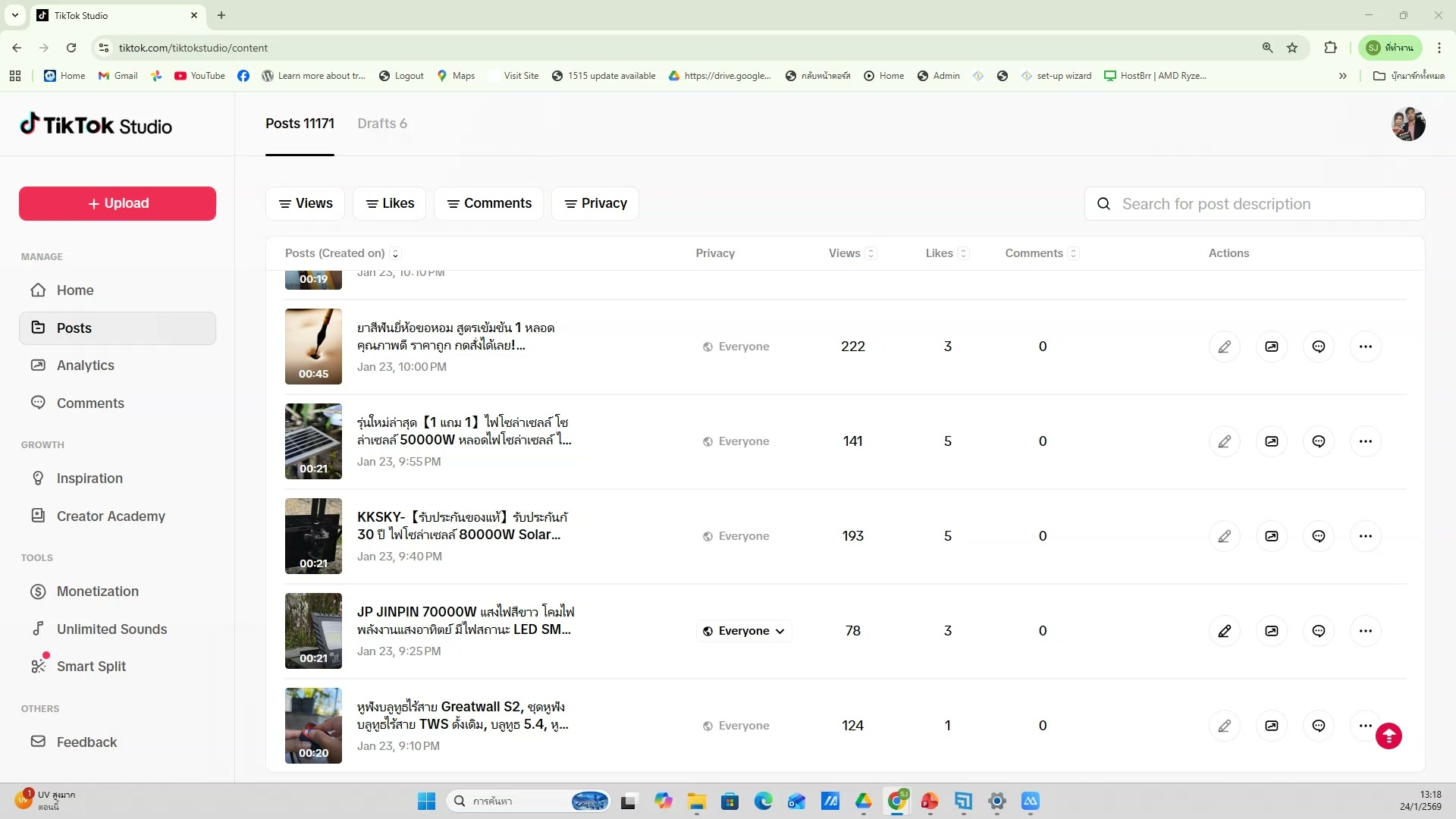Open more actions for the toothpaste post

coord(1367,346)
